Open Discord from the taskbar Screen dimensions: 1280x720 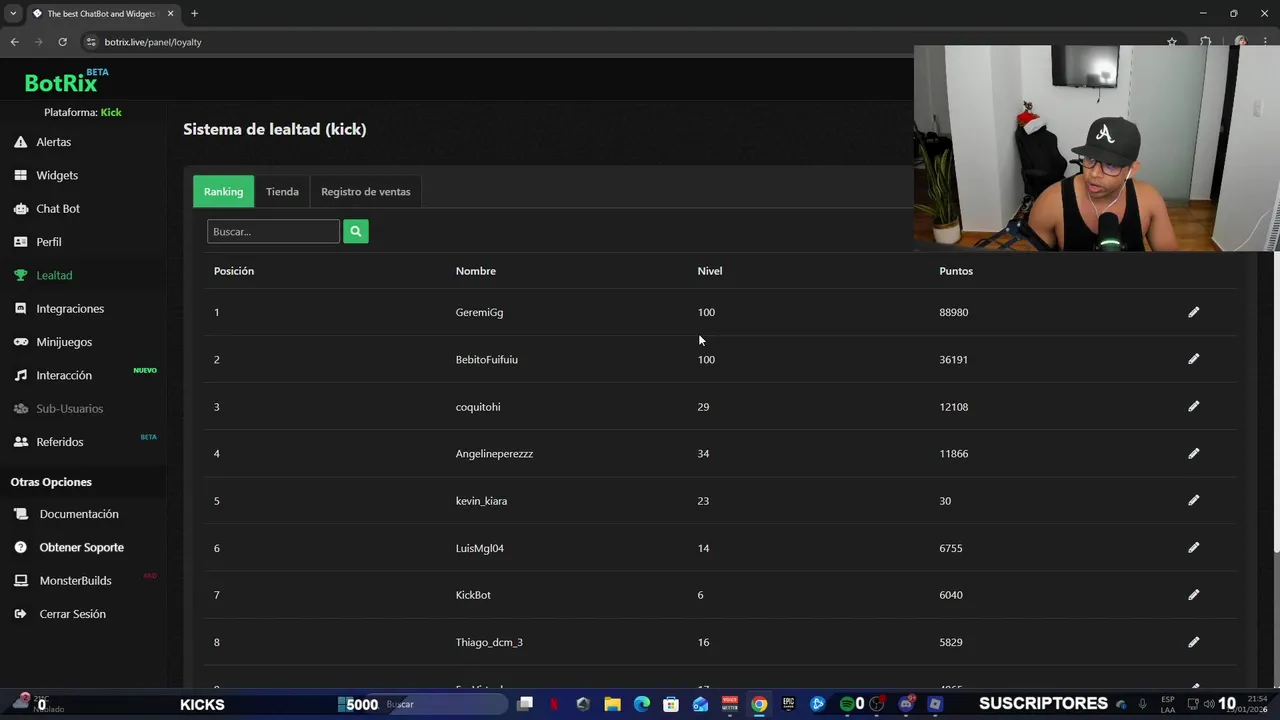pos(906,704)
